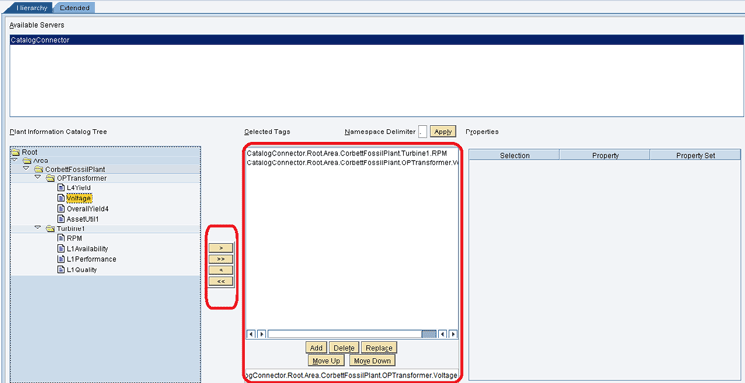Click the L1Quality tag document icon
745x383 pixels.
coord(60,269)
